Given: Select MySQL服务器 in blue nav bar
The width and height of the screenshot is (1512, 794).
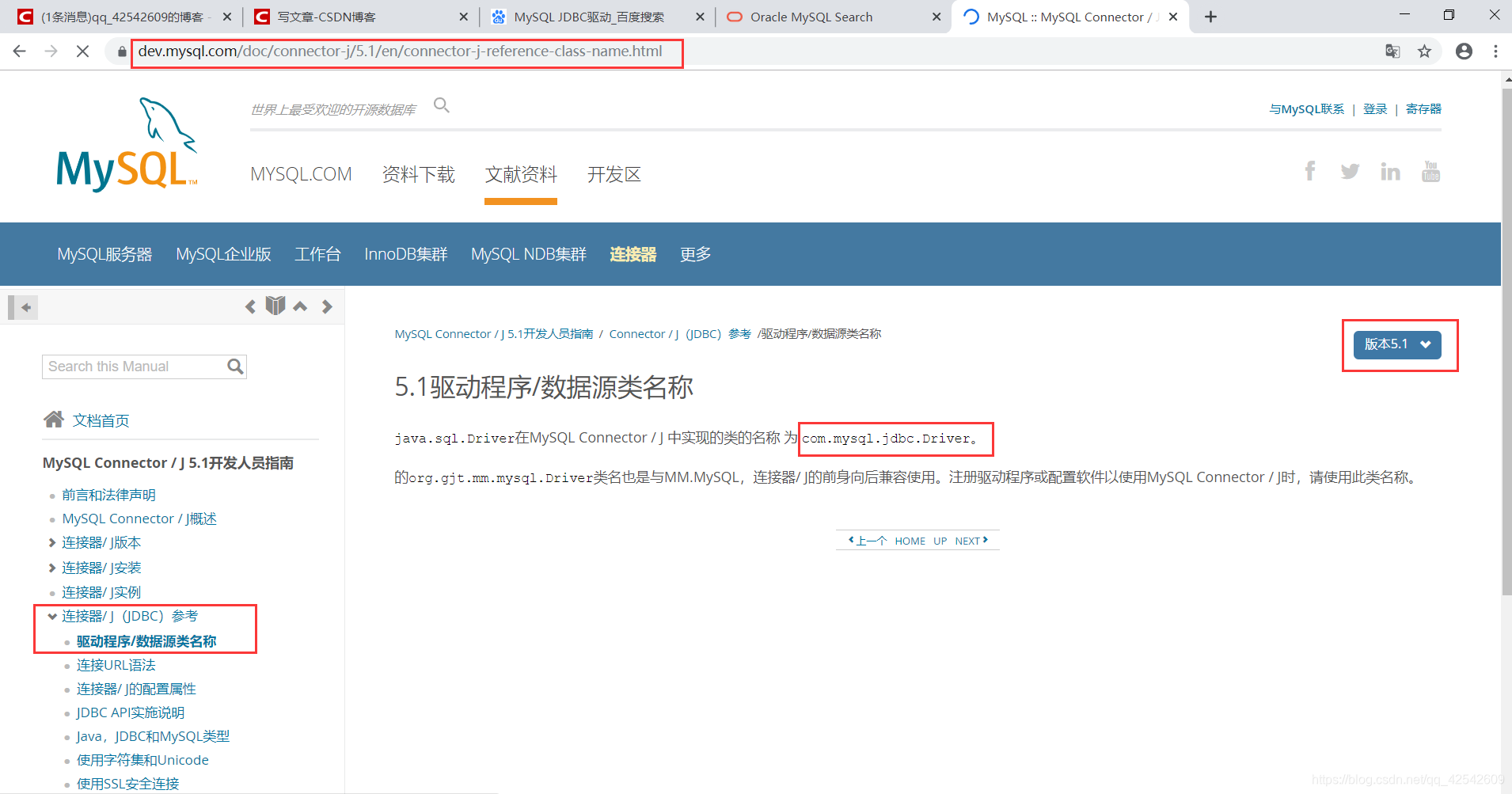Looking at the screenshot, I should click(104, 254).
